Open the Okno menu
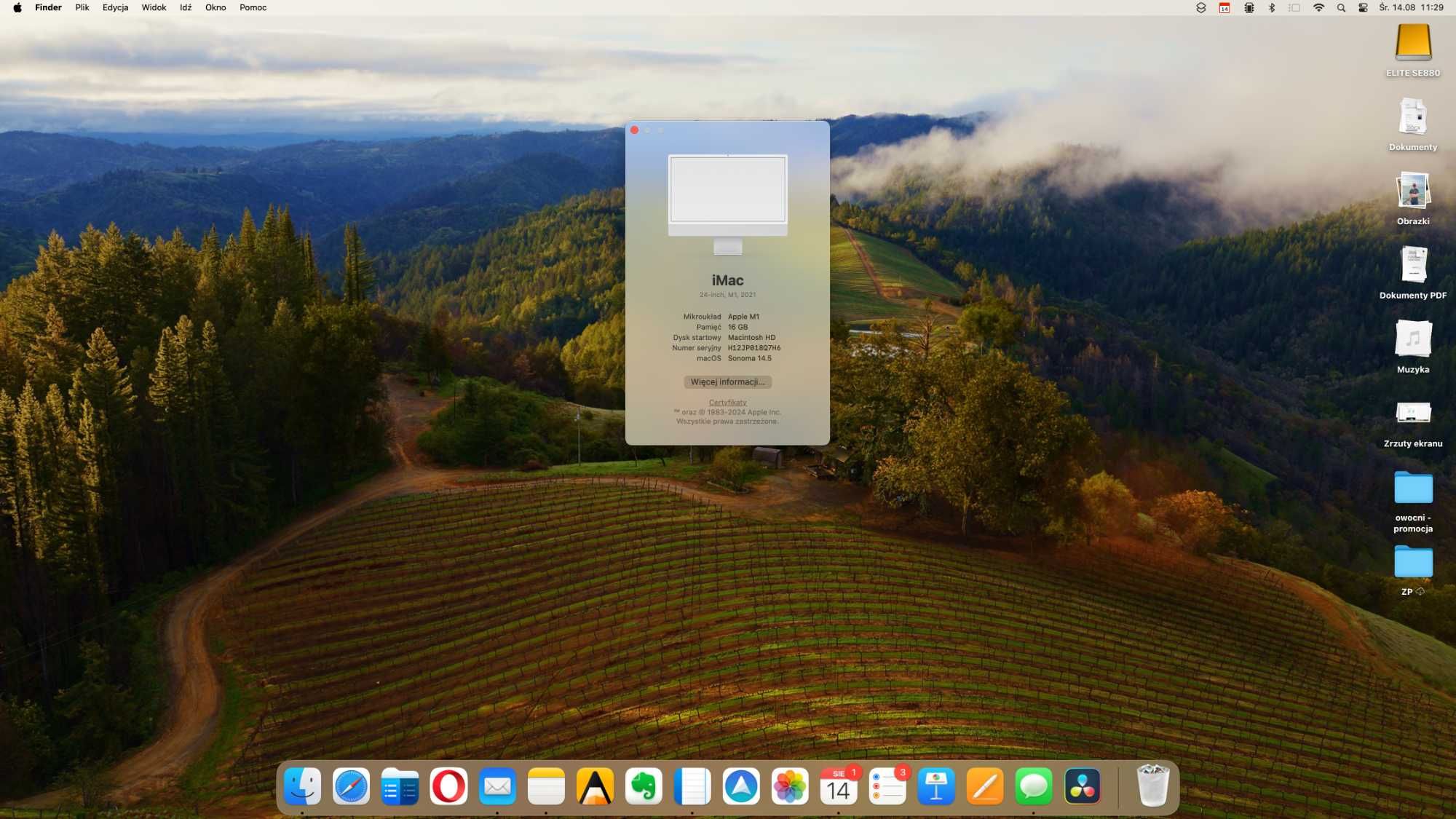Viewport: 1456px width, 819px height. tap(215, 7)
